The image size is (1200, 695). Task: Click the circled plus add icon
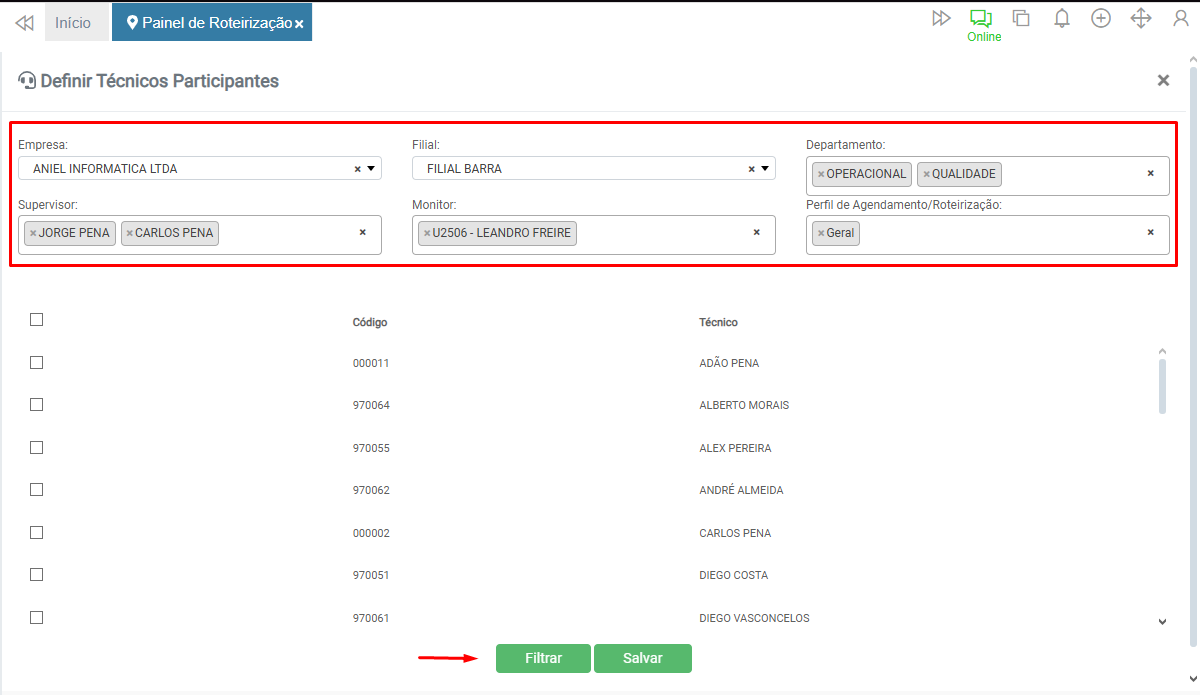[1101, 18]
